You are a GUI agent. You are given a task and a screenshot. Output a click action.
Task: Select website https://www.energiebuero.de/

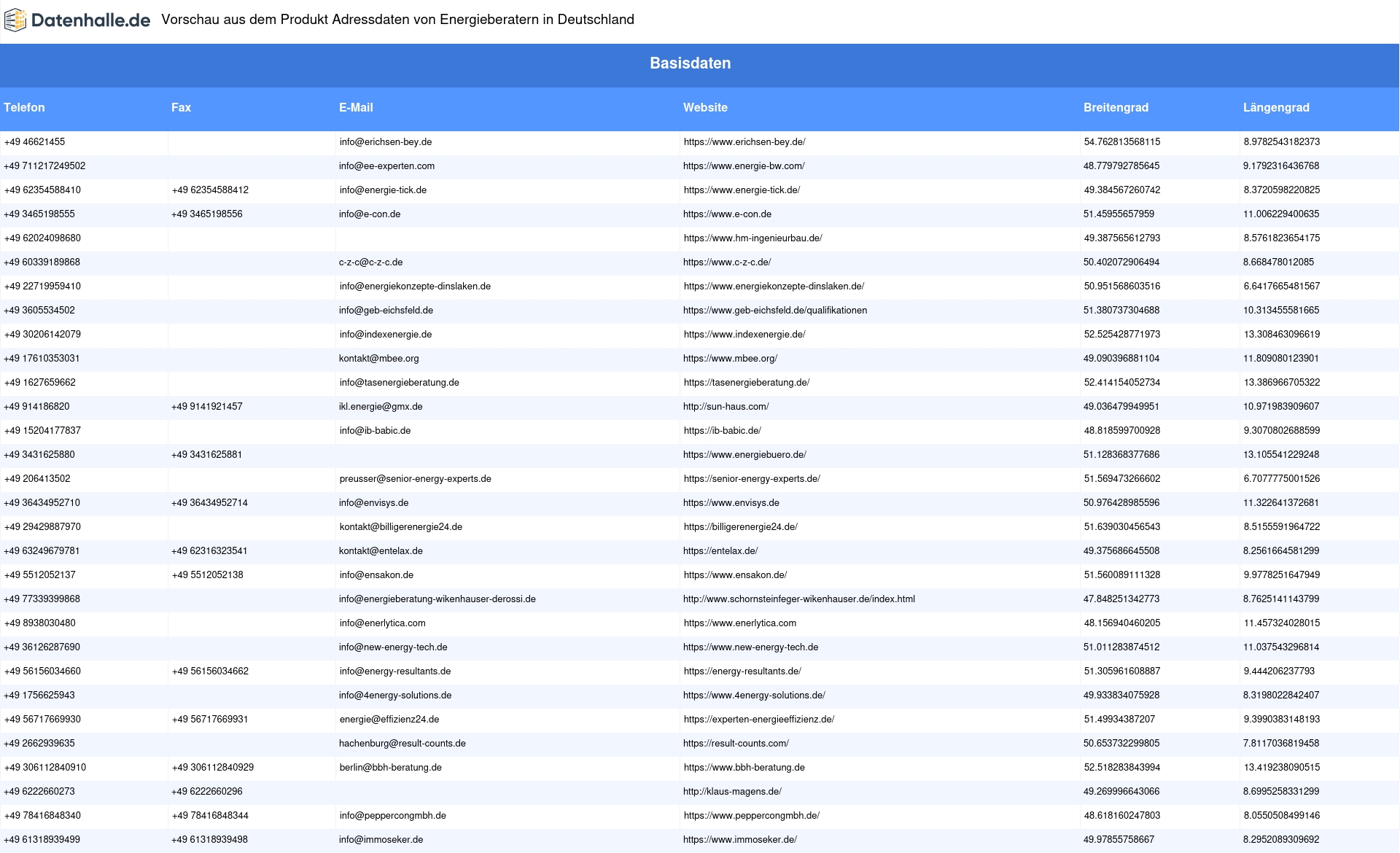[744, 455]
